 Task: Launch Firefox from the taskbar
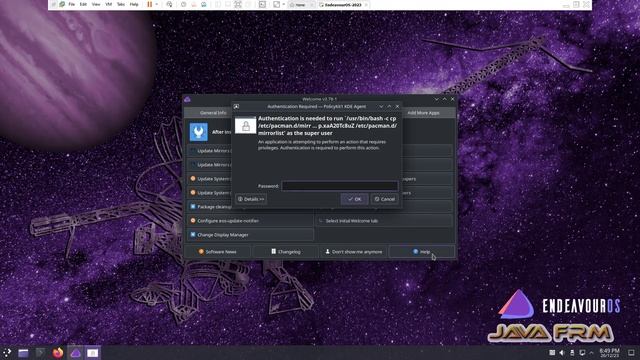pos(58,353)
